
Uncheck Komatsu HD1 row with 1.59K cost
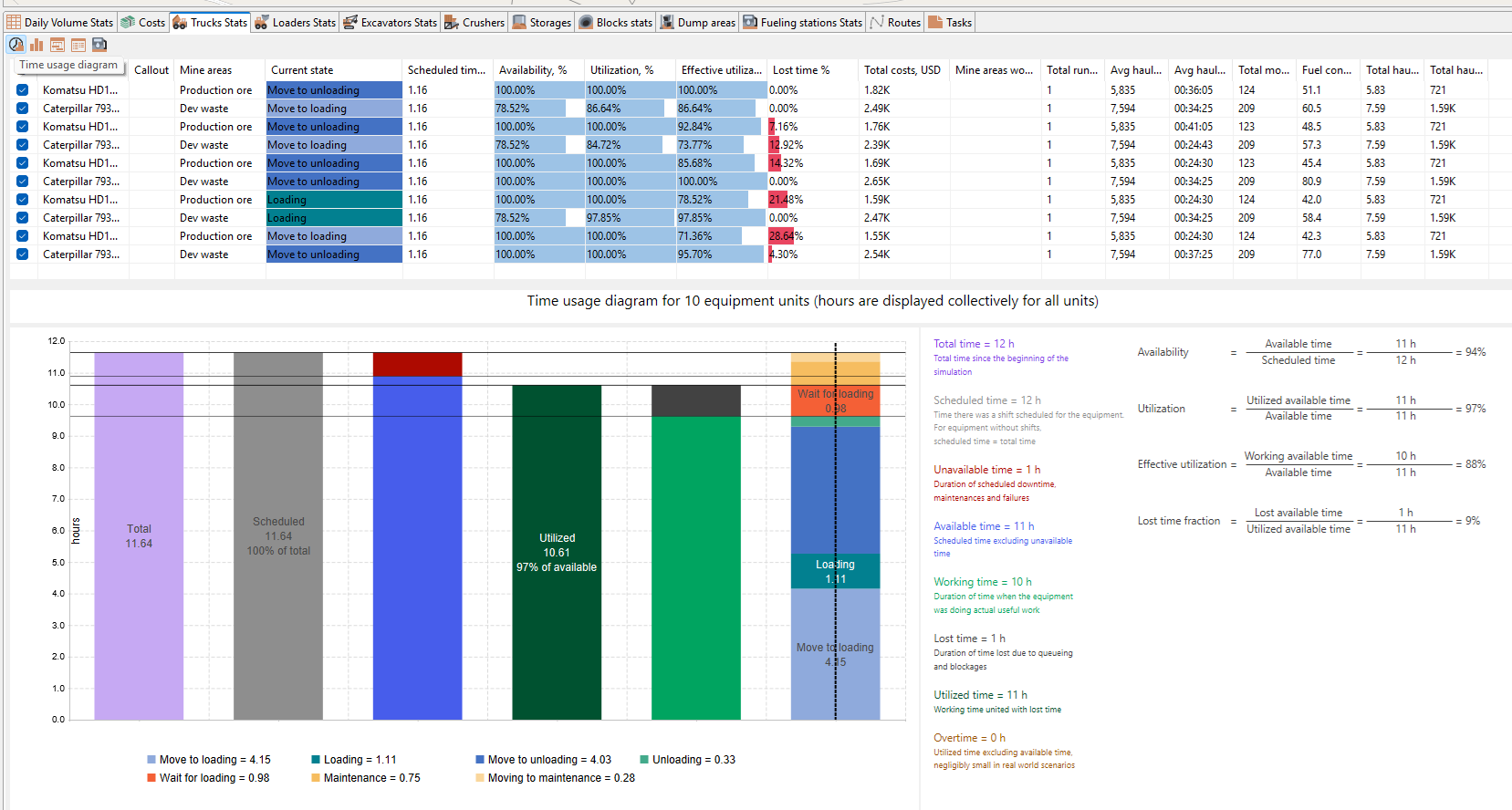22,200
